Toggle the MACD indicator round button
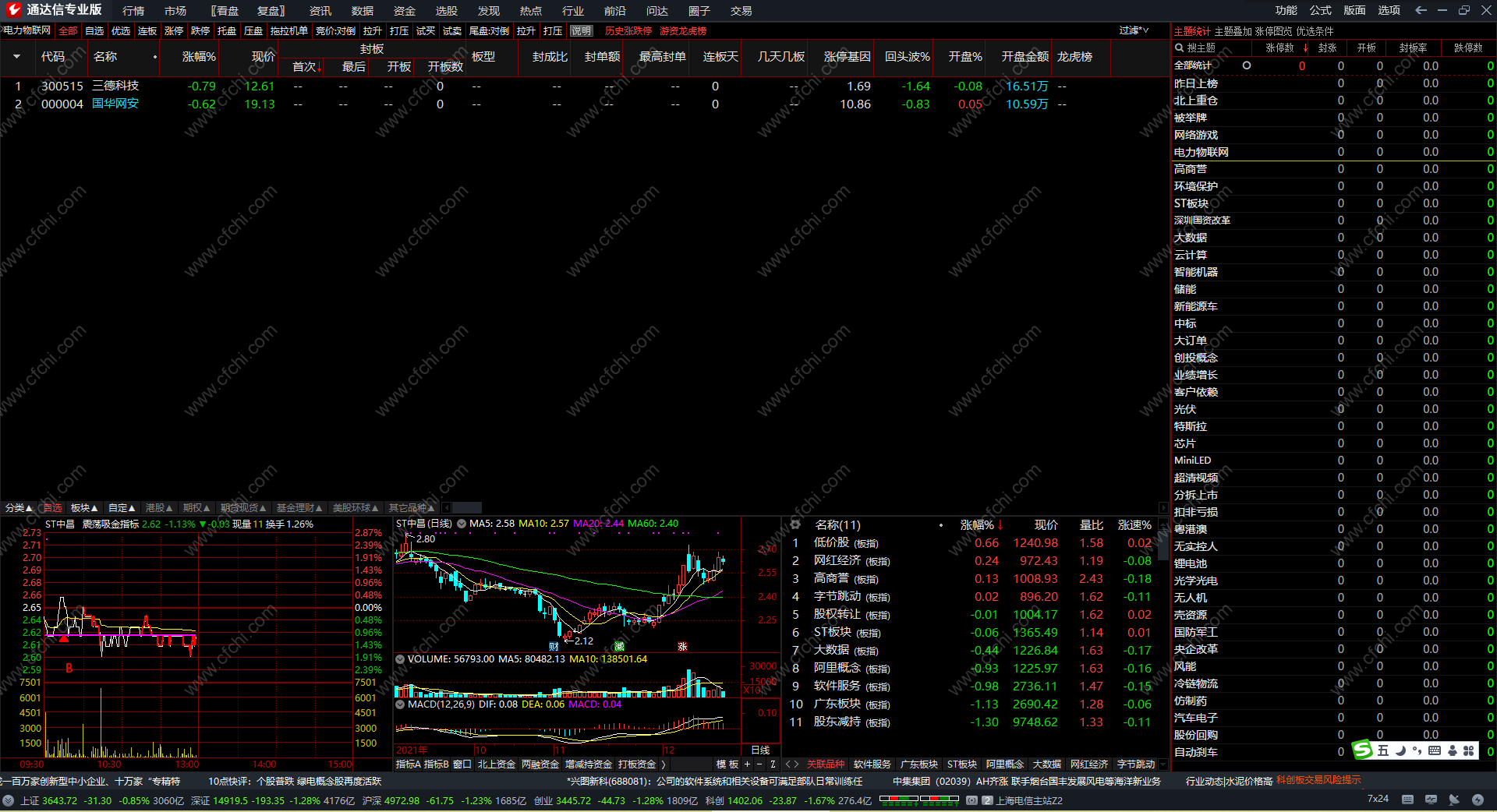This screenshot has height=812, width=1497. pyautogui.click(x=400, y=704)
